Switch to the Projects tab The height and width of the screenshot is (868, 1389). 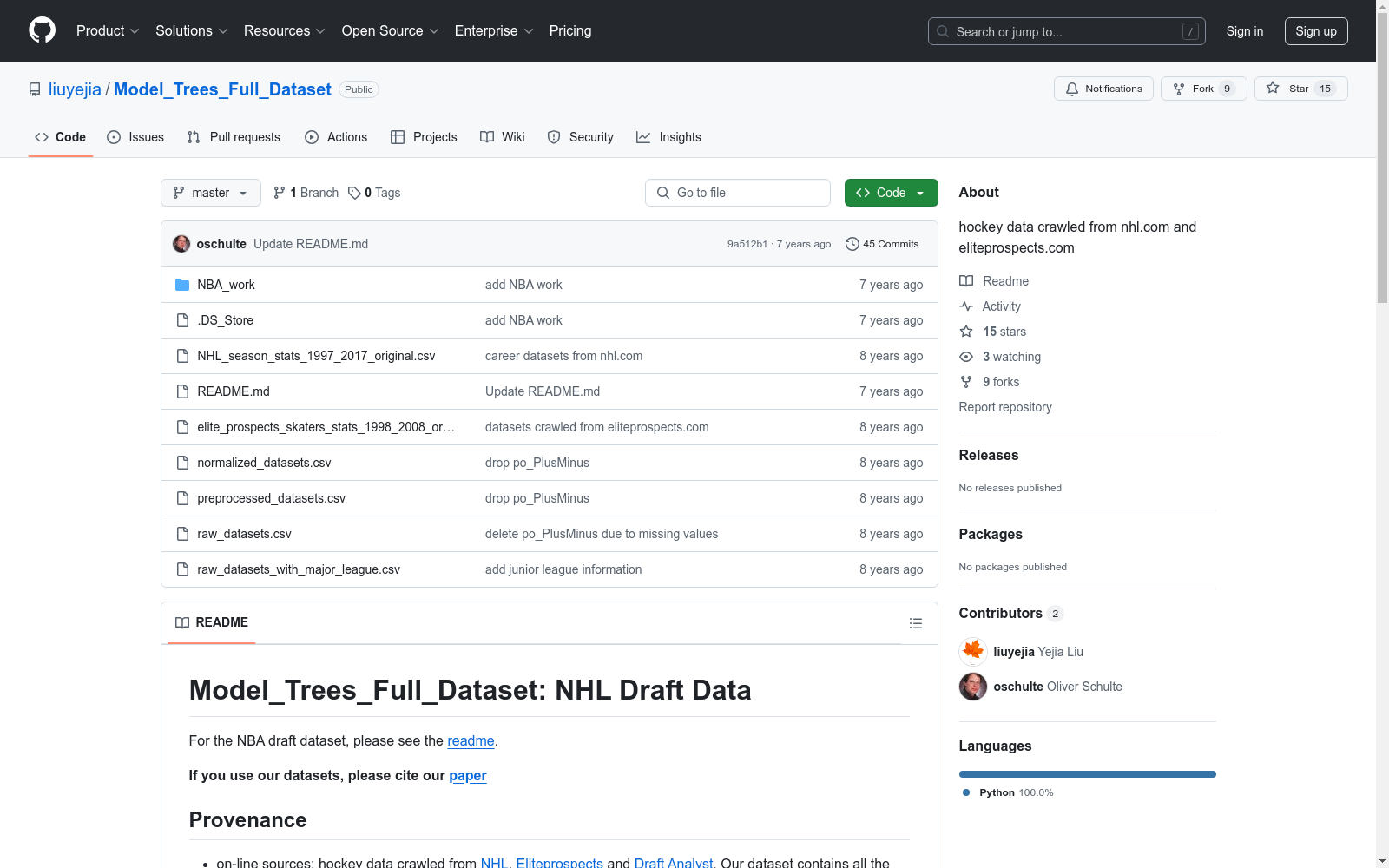pos(424,137)
